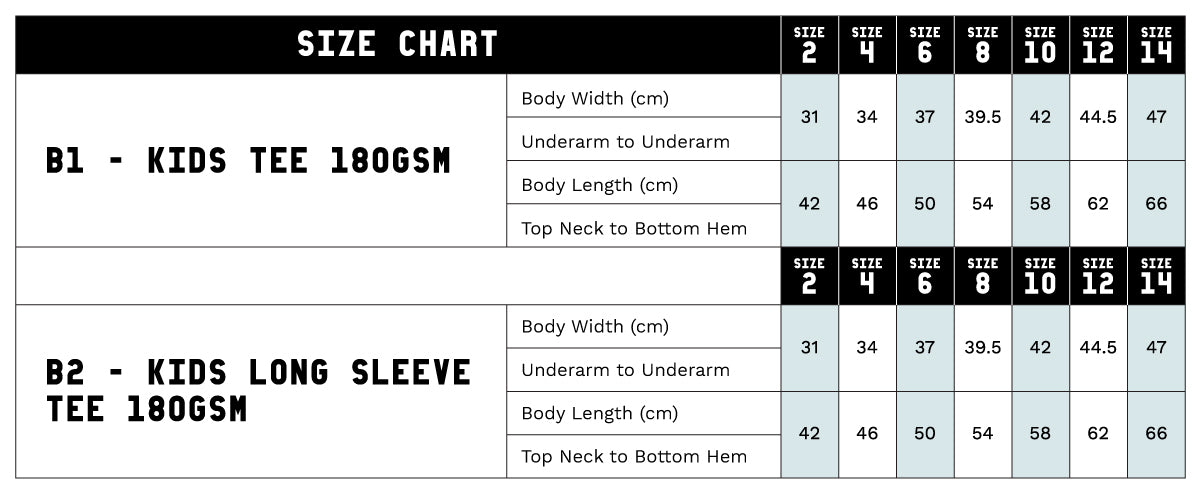The height and width of the screenshot is (493, 1200).
Task: Select Size 10 in the B2 header row
Action: (1040, 275)
